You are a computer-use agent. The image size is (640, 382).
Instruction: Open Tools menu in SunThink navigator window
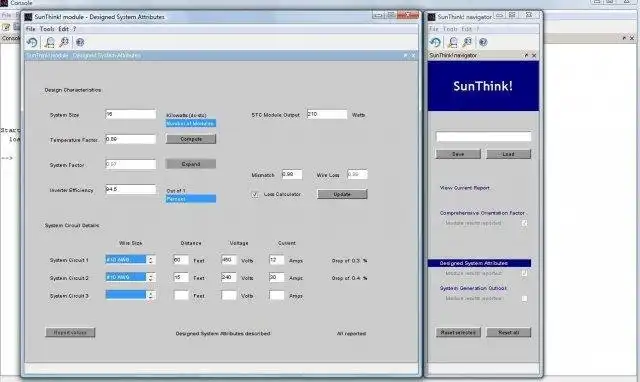point(450,29)
